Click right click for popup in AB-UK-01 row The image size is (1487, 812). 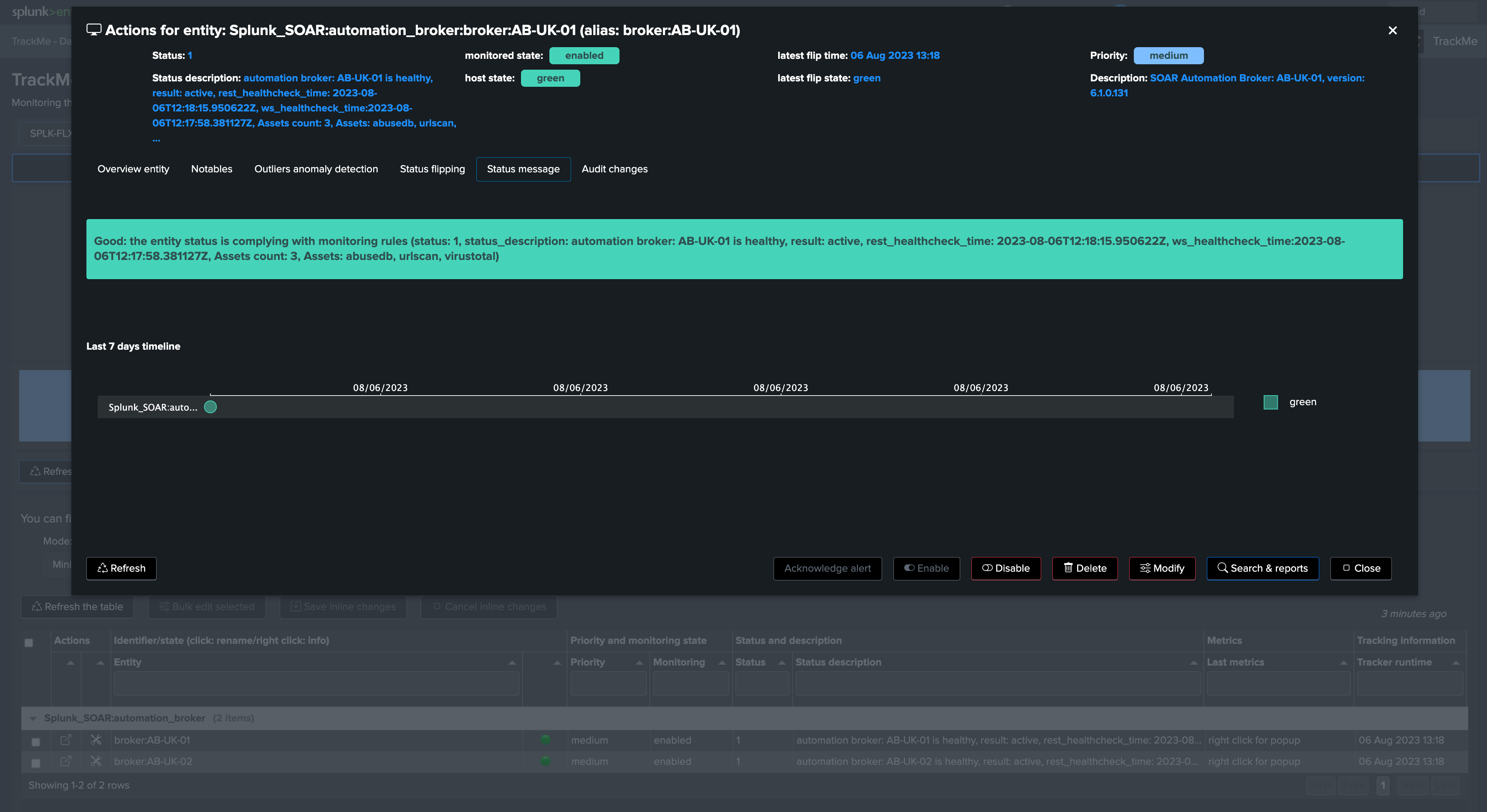coord(1254,740)
